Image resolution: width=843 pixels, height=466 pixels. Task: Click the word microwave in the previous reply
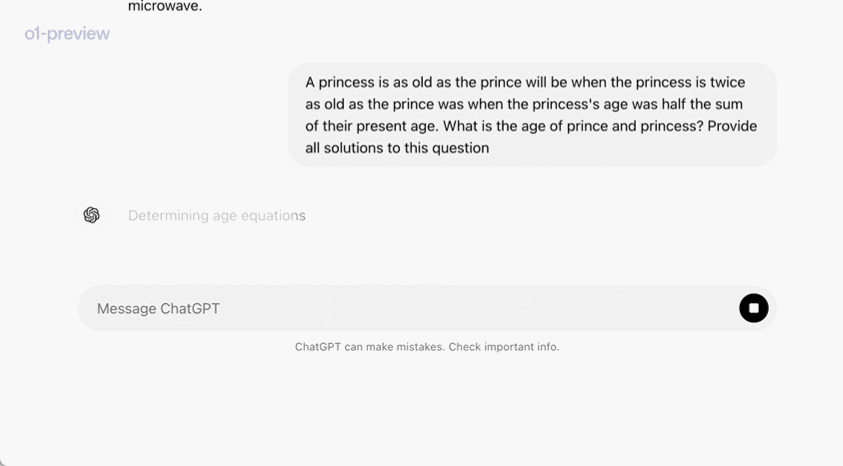165,6
